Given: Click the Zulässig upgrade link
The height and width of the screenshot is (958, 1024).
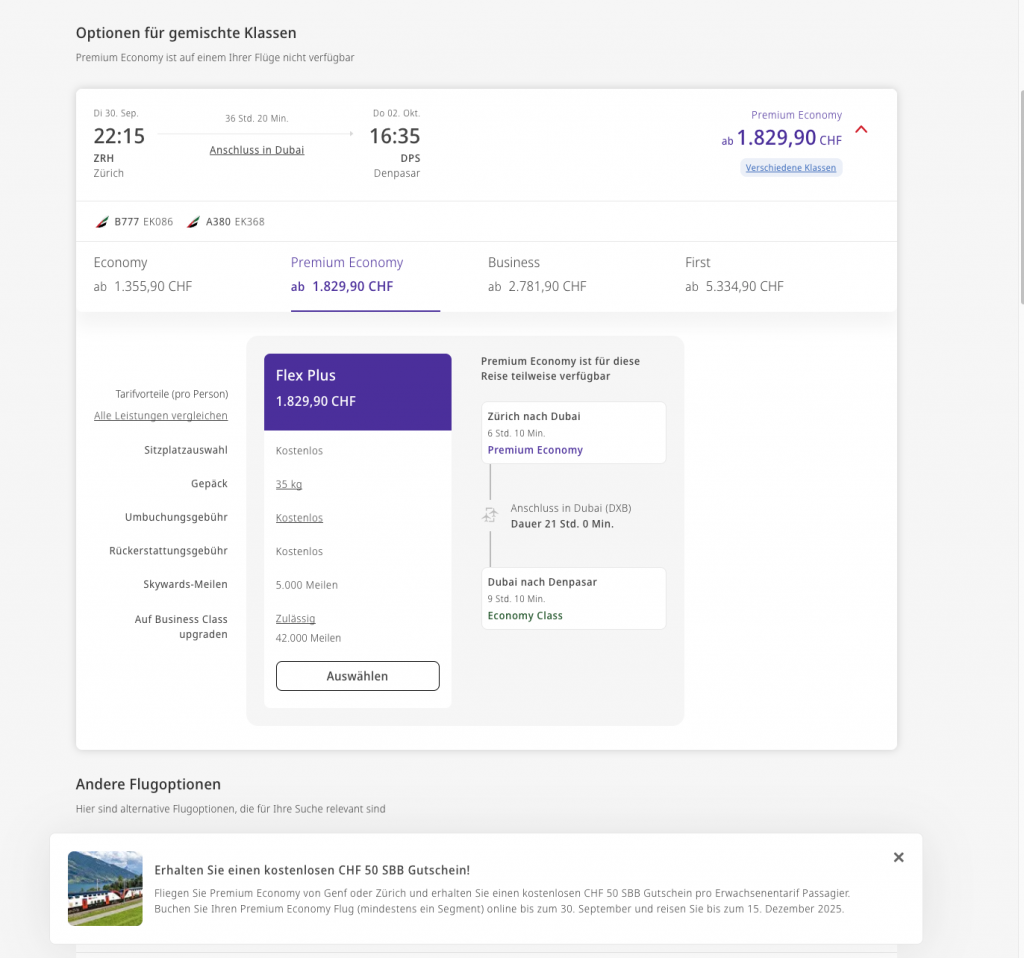Looking at the screenshot, I should coord(295,619).
